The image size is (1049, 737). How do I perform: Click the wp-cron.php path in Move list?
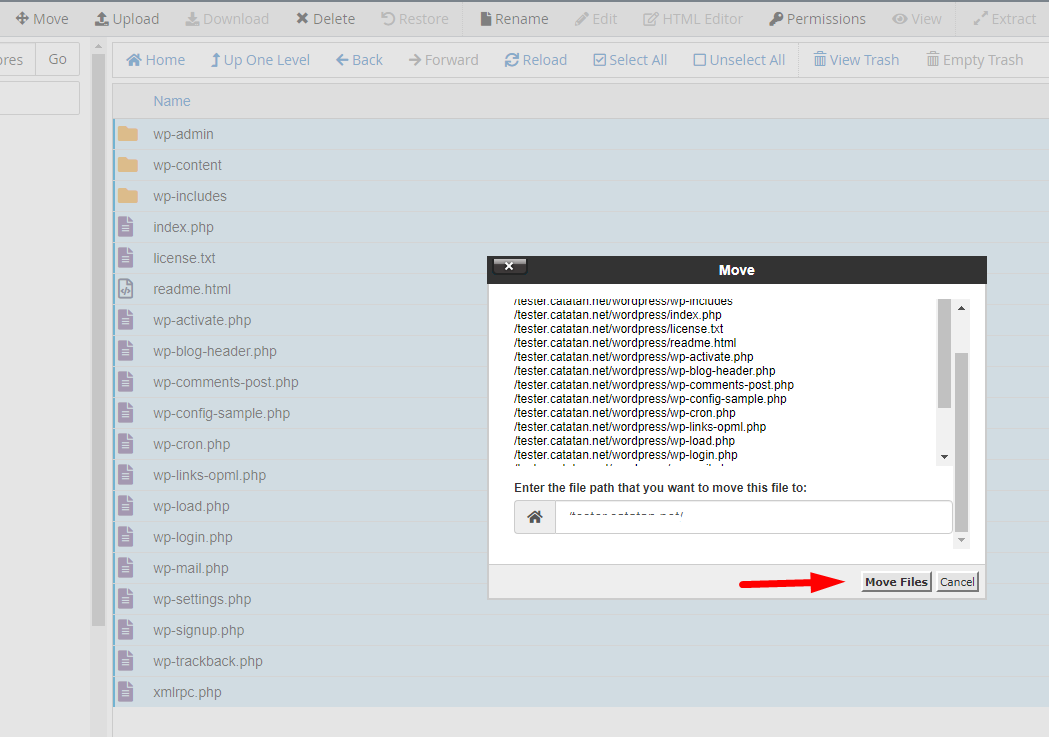coord(624,413)
